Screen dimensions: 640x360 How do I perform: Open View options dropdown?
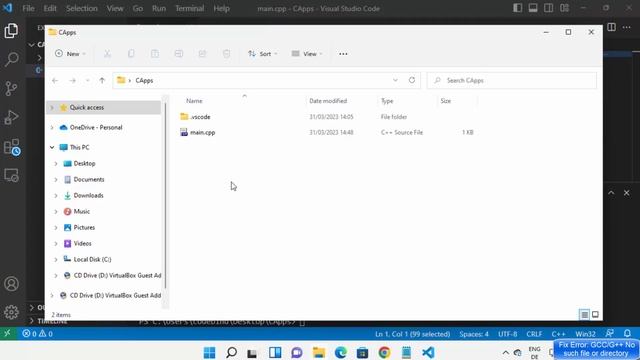[x=307, y=54]
